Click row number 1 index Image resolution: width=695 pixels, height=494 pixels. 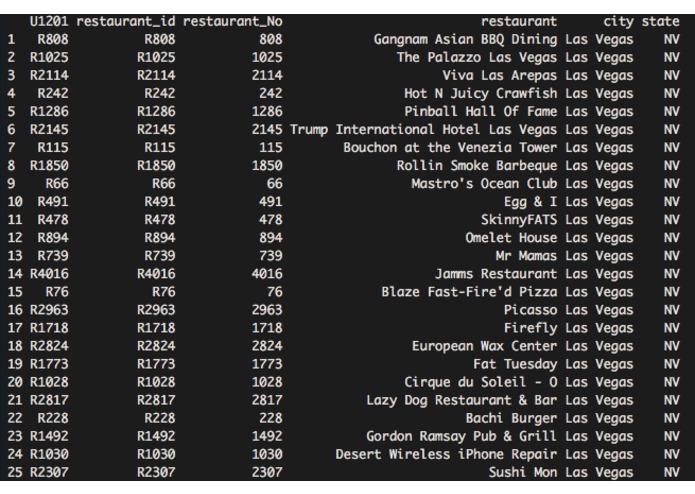pyautogui.click(x=11, y=39)
